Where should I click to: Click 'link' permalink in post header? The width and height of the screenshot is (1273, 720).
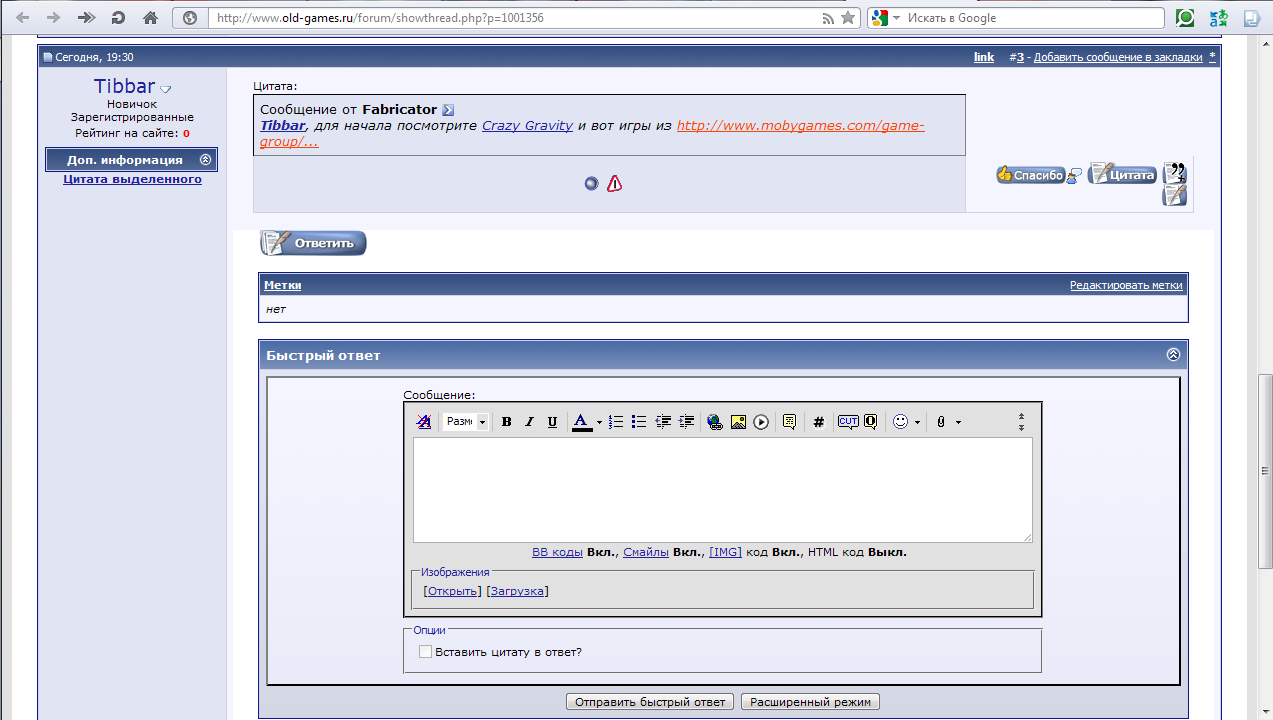click(984, 57)
